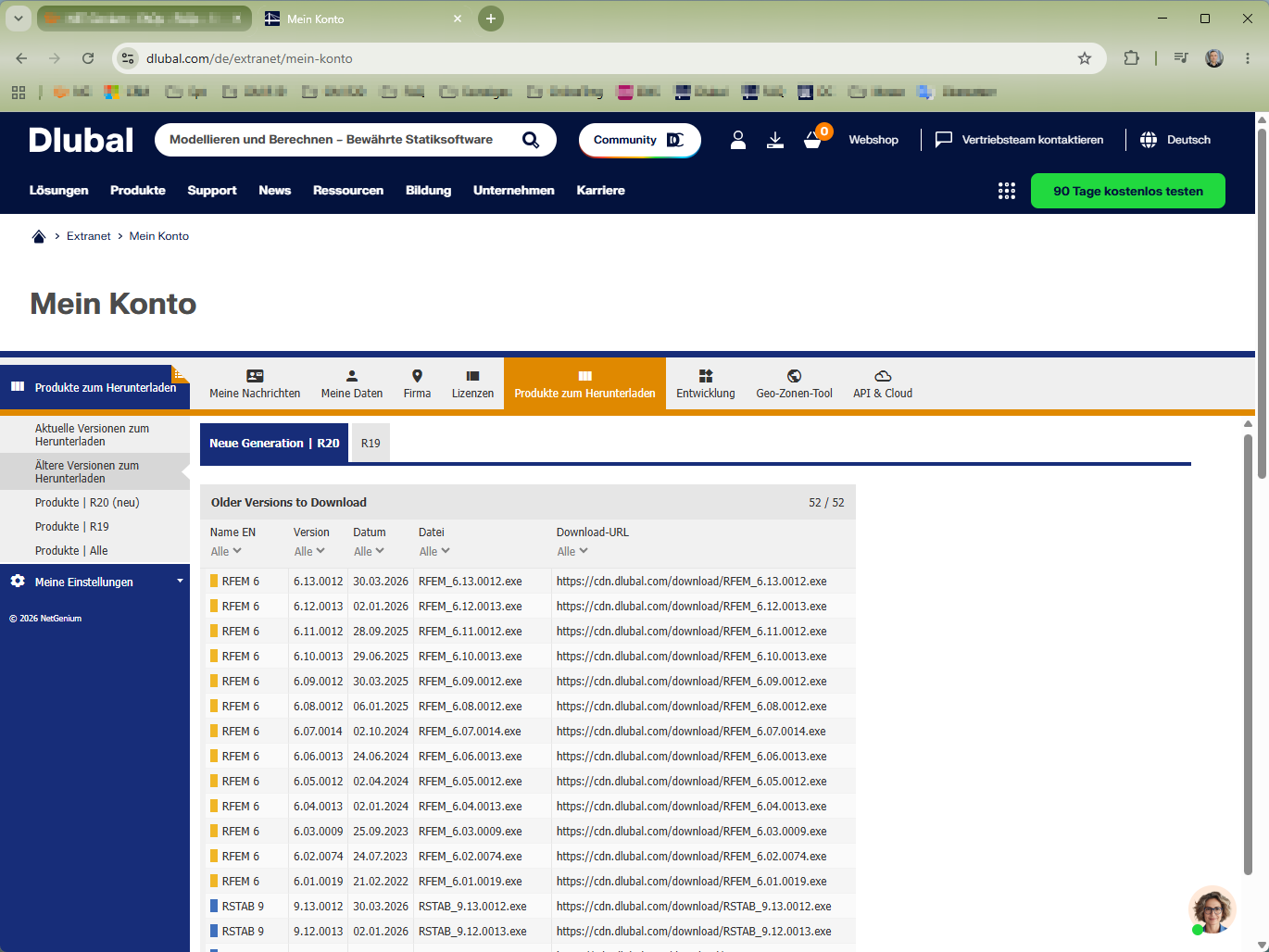
Task: Expand Meine Einstellungen sidebar section
Action: point(180,582)
